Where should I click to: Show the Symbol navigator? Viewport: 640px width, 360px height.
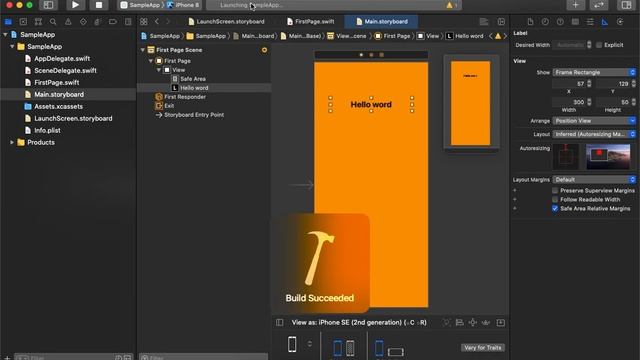[x=38, y=22]
